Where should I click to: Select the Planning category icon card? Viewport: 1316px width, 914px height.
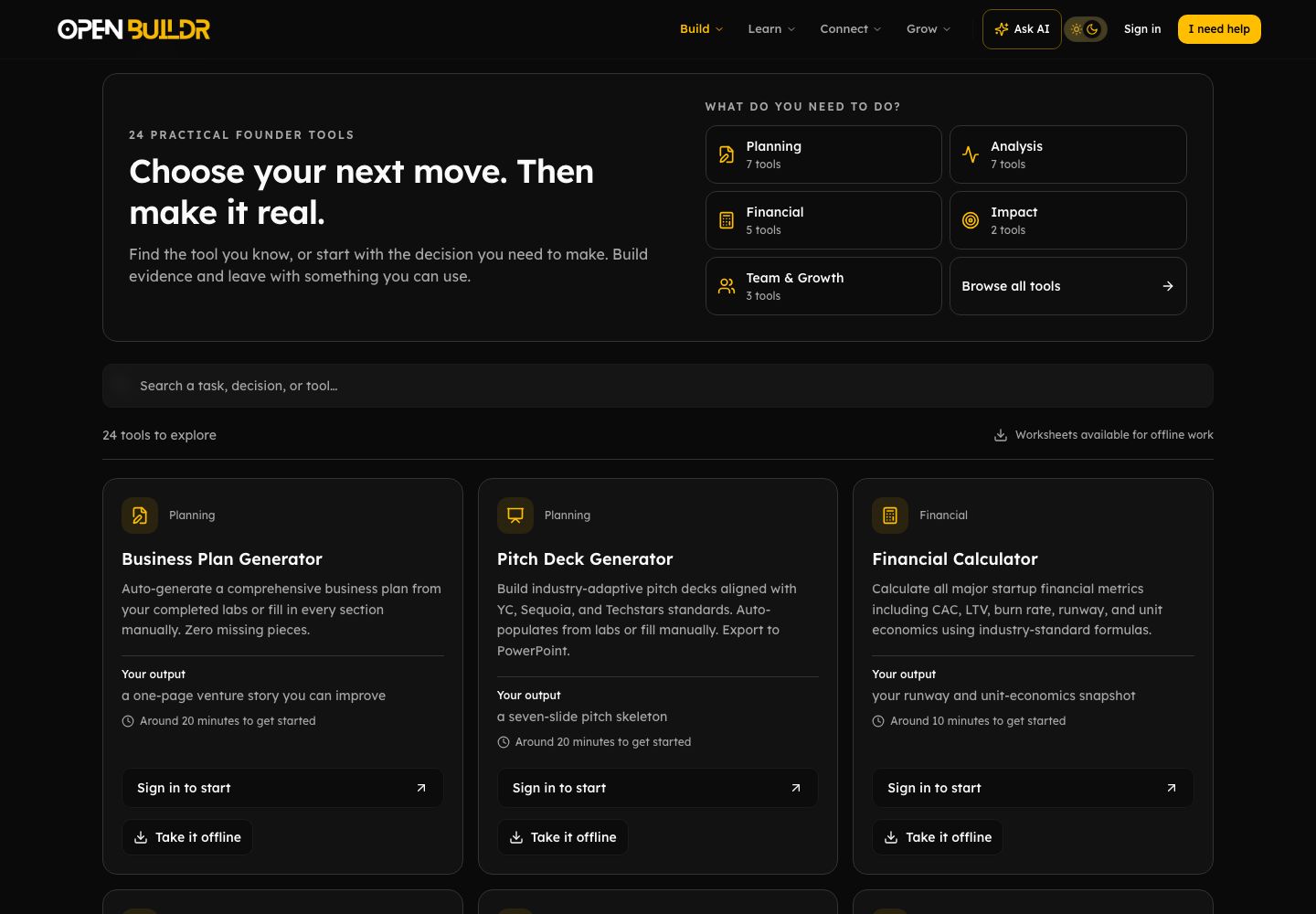[823, 154]
